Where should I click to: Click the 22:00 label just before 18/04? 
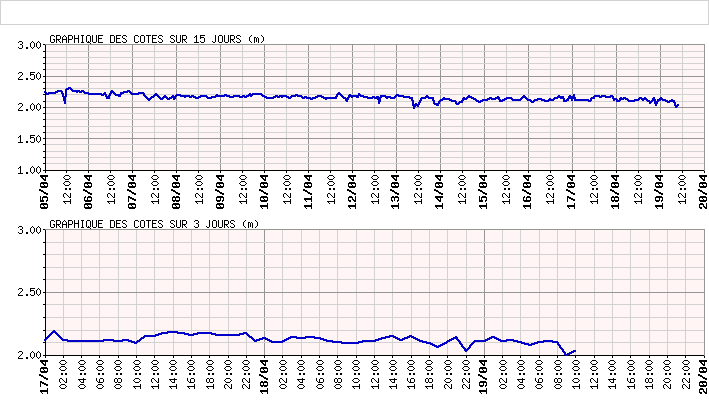(246, 374)
